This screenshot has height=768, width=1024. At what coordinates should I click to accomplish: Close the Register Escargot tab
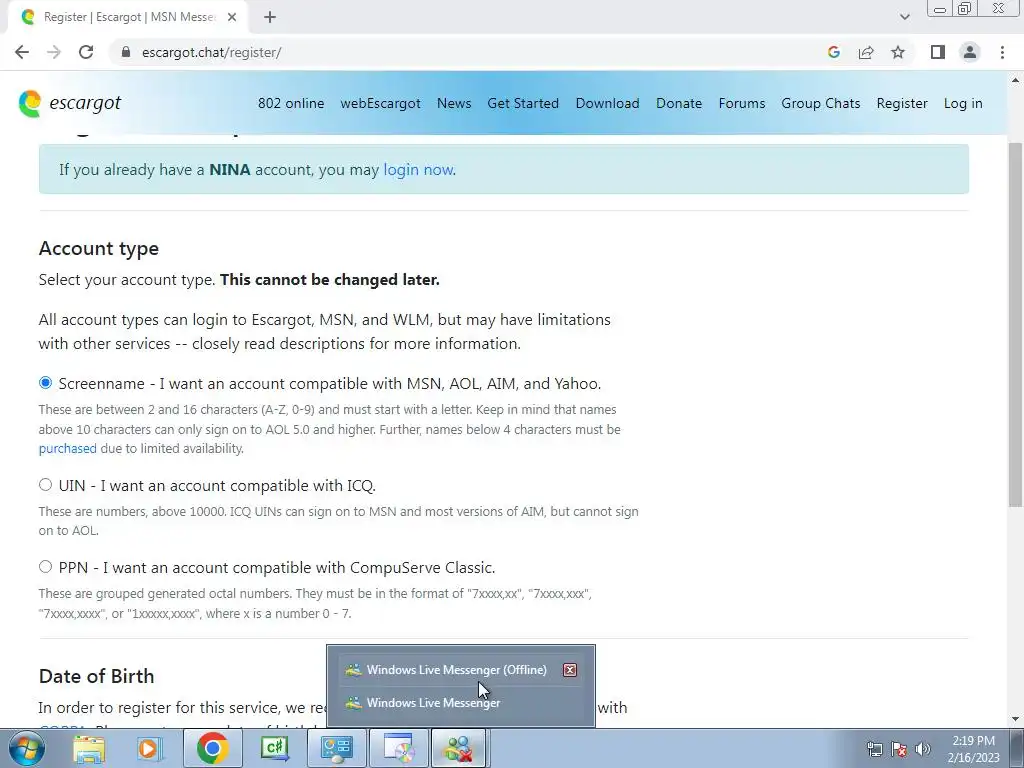coord(232,17)
